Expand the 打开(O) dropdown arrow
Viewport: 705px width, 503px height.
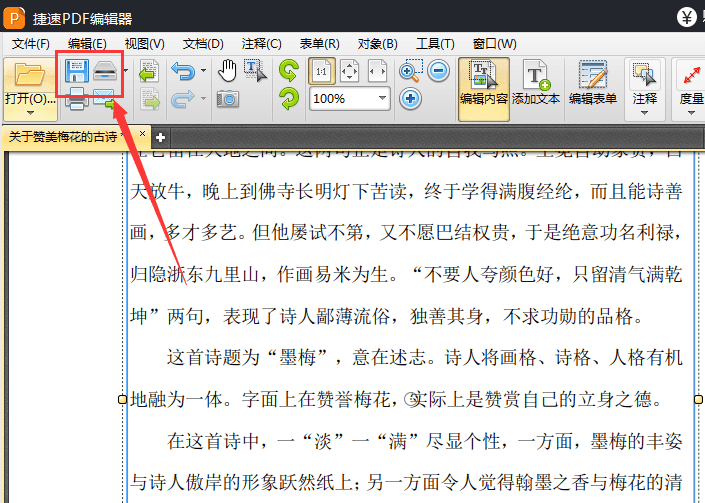30,113
